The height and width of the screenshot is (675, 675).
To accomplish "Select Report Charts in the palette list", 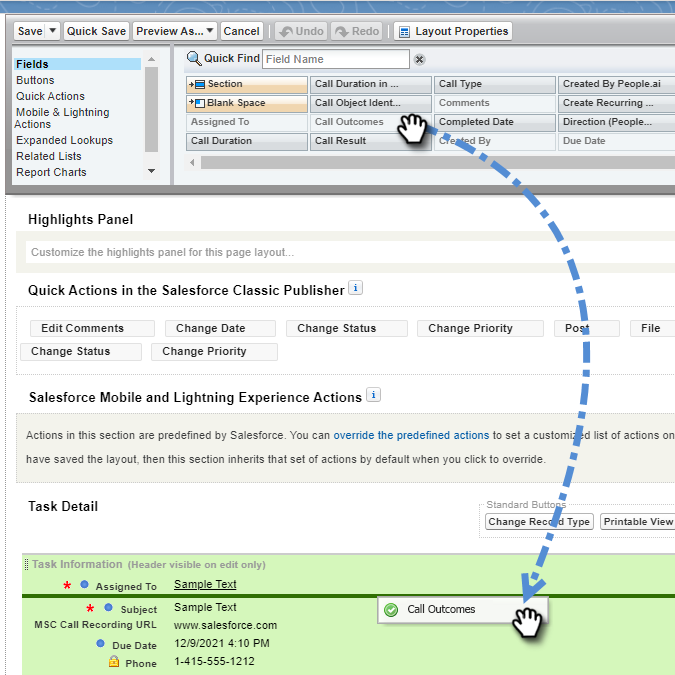I will 51,172.
